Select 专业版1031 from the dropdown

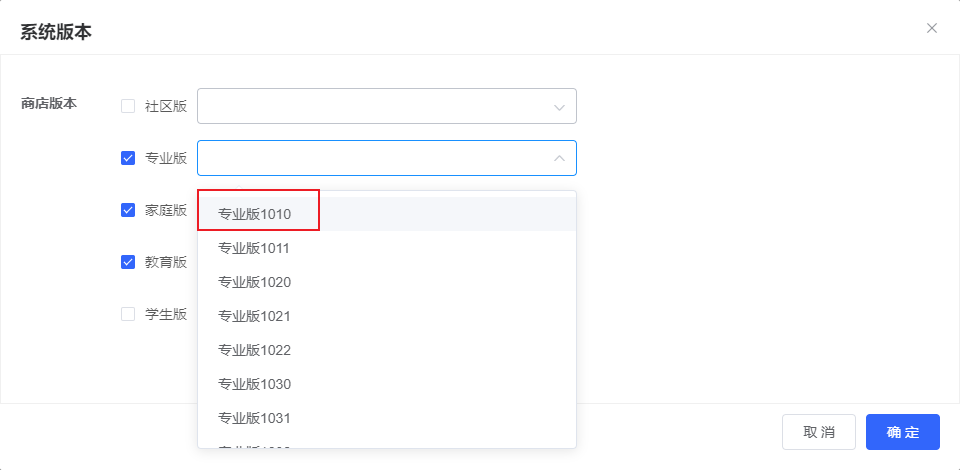[x=255, y=418]
